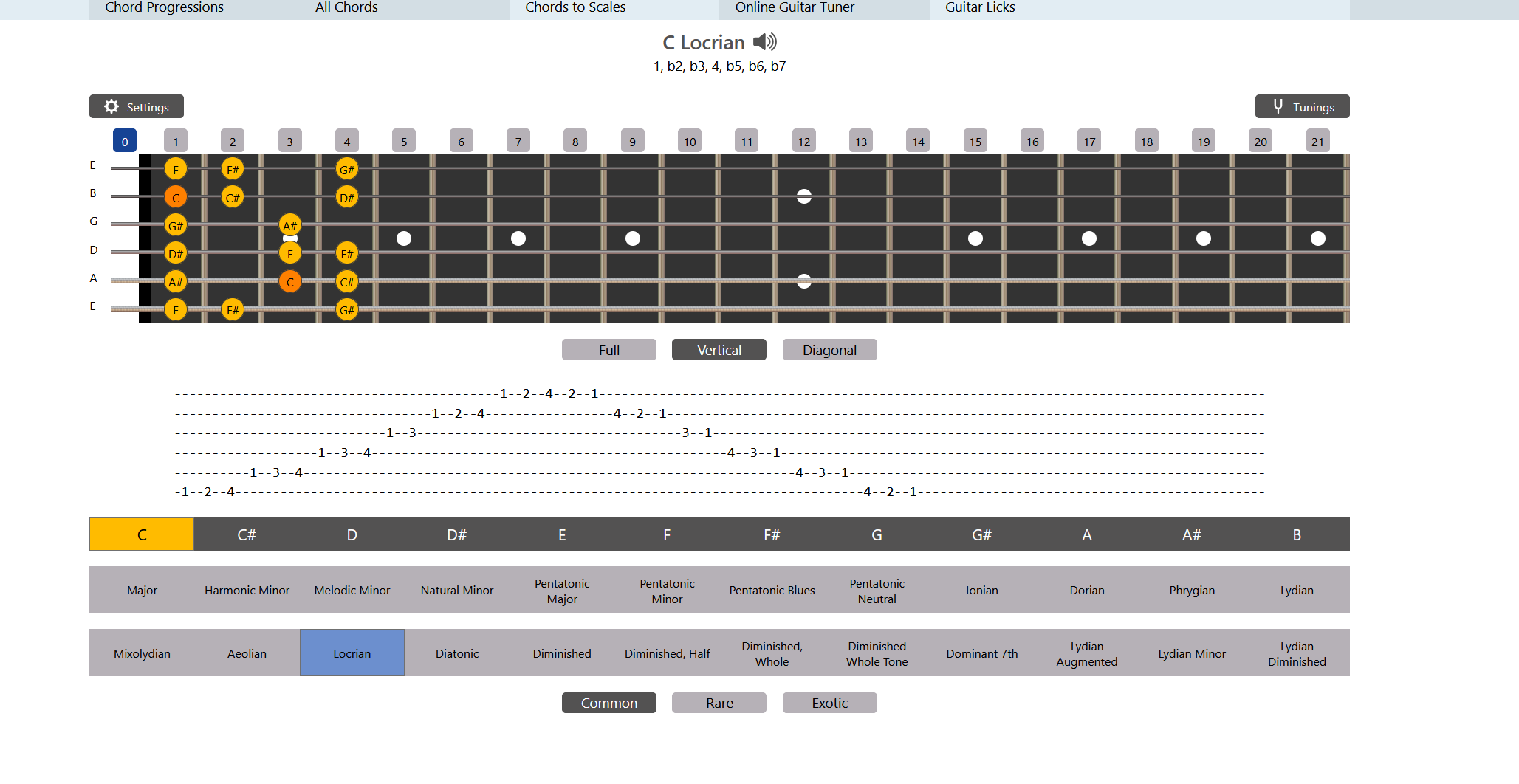This screenshot has height=784, width=1519.
Task: Click the F# note on low E string
Action: pyautogui.click(x=233, y=309)
